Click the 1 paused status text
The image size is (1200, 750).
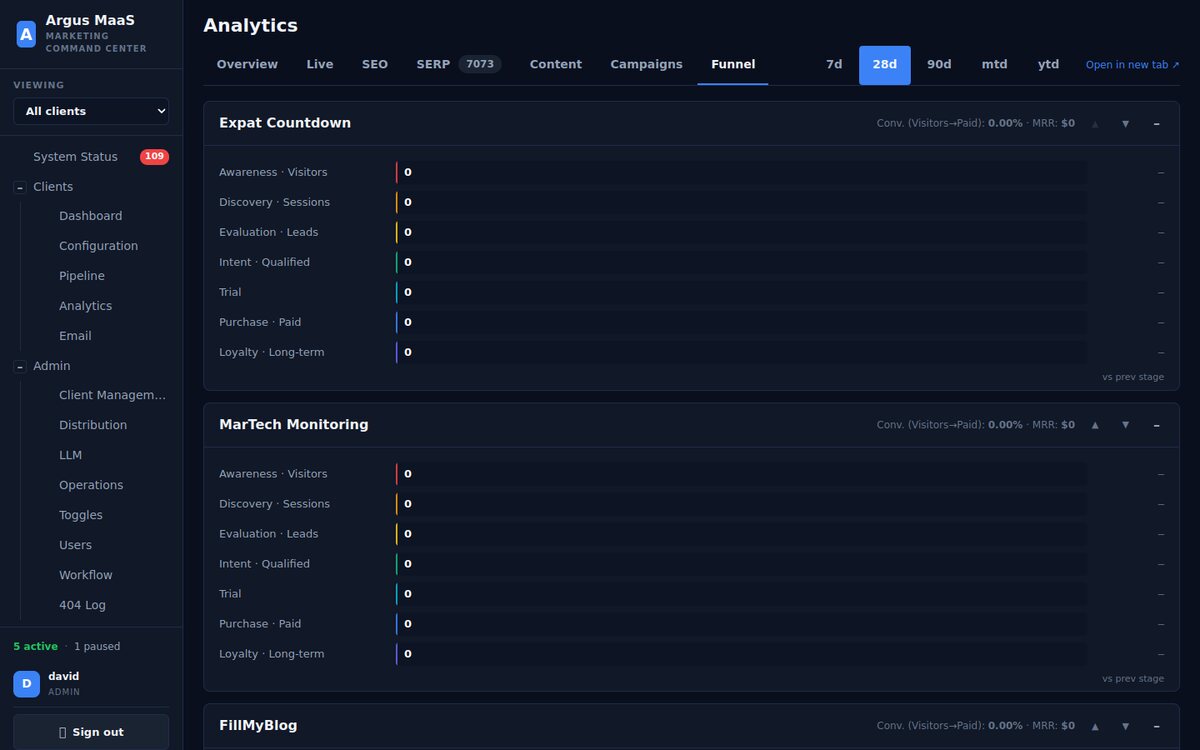[x=97, y=647]
